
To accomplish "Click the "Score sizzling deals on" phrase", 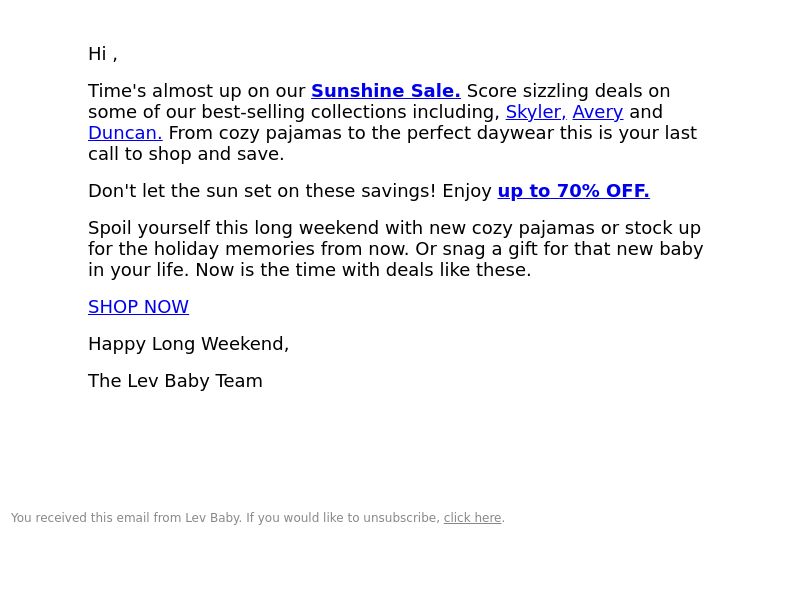I will [x=568, y=91].
